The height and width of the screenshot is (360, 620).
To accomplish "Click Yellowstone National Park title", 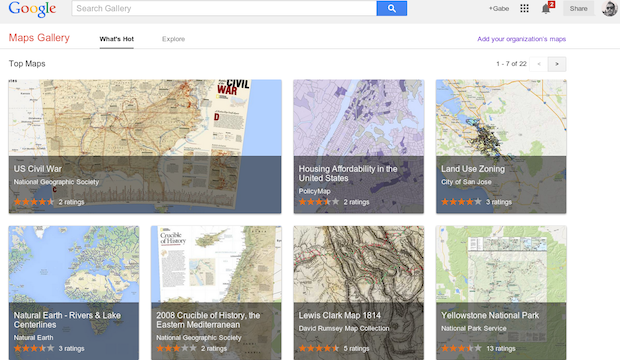I will tap(490, 315).
